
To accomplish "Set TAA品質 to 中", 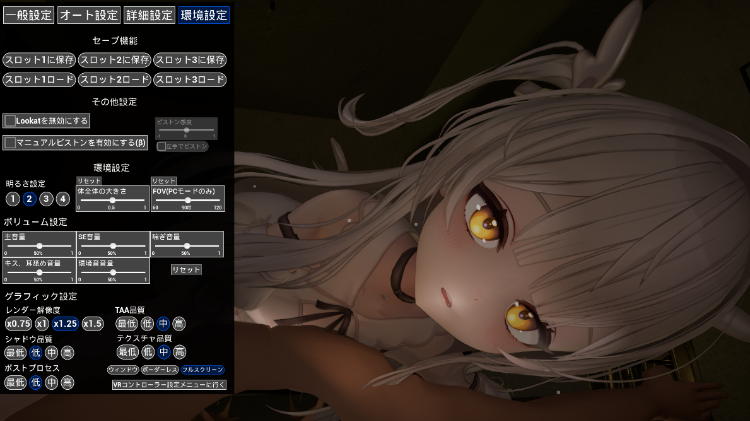I will 163,324.
